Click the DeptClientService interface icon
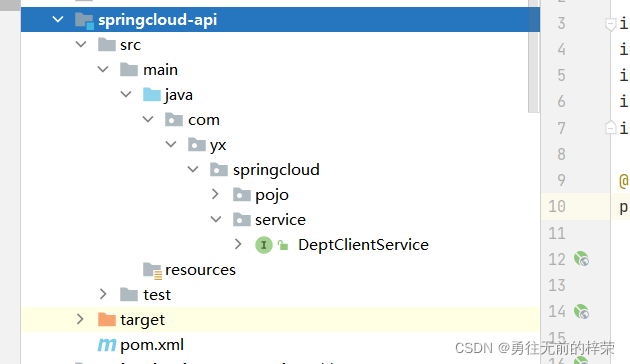This screenshot has height=364, width=630. pos(264,245)
